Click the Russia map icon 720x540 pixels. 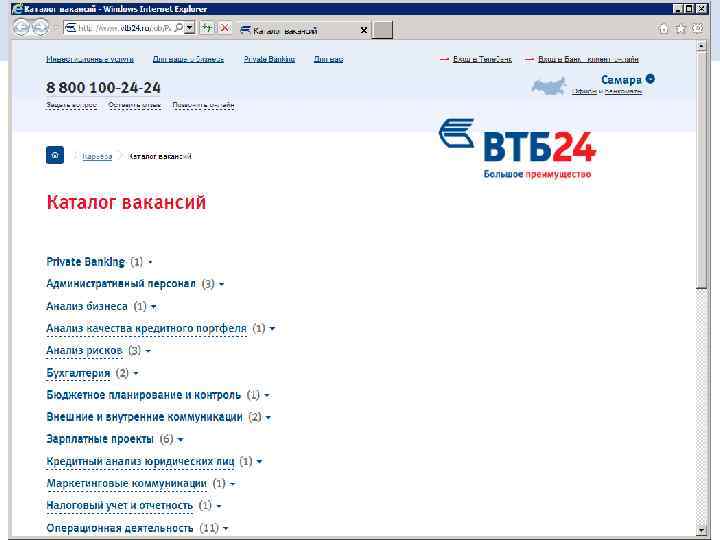pyautogui.click(x=548, y=86)
